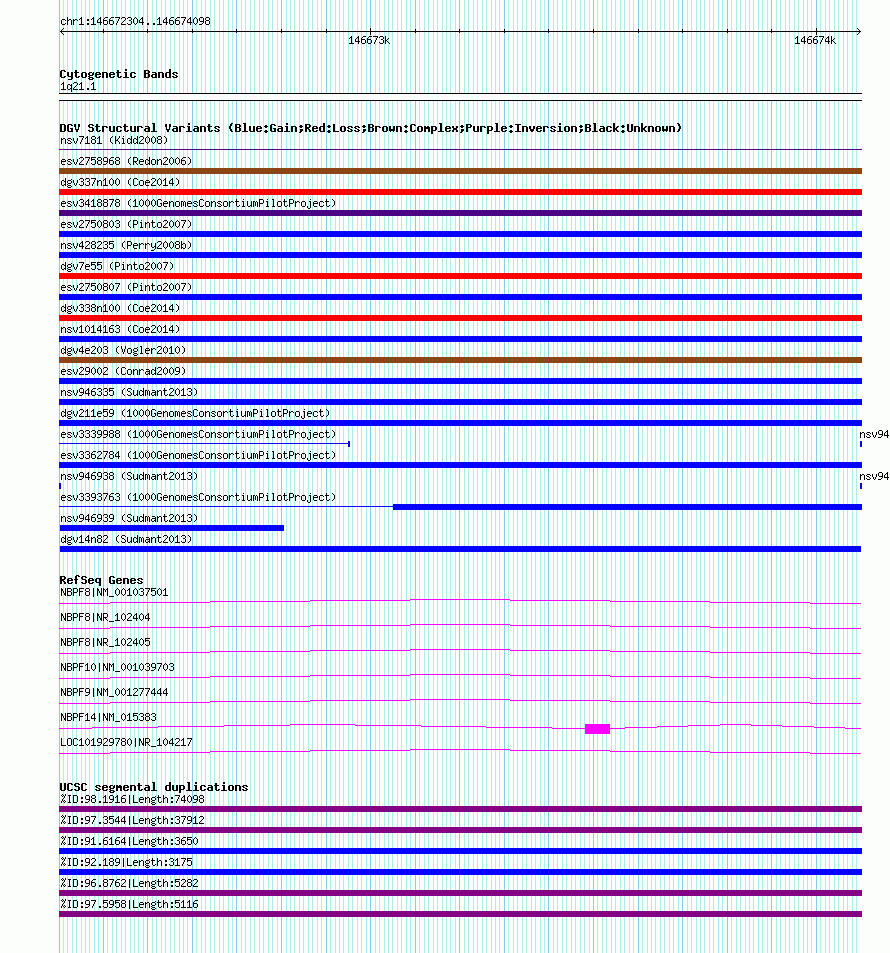Open gene NBPF9|NM_001277444

pos(114,692)
